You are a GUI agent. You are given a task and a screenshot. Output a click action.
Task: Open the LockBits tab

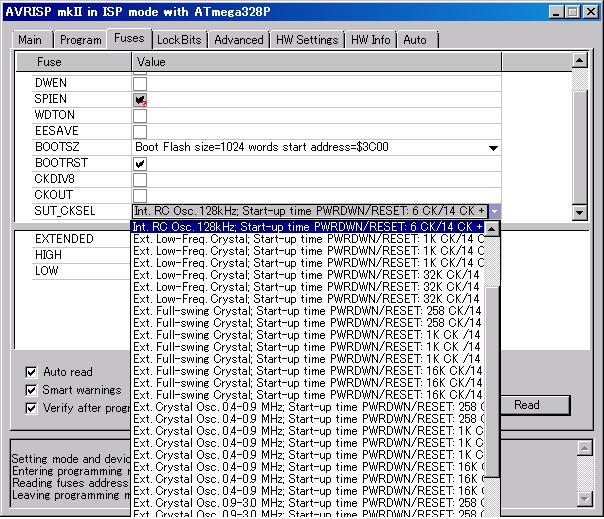coord(179,40)
